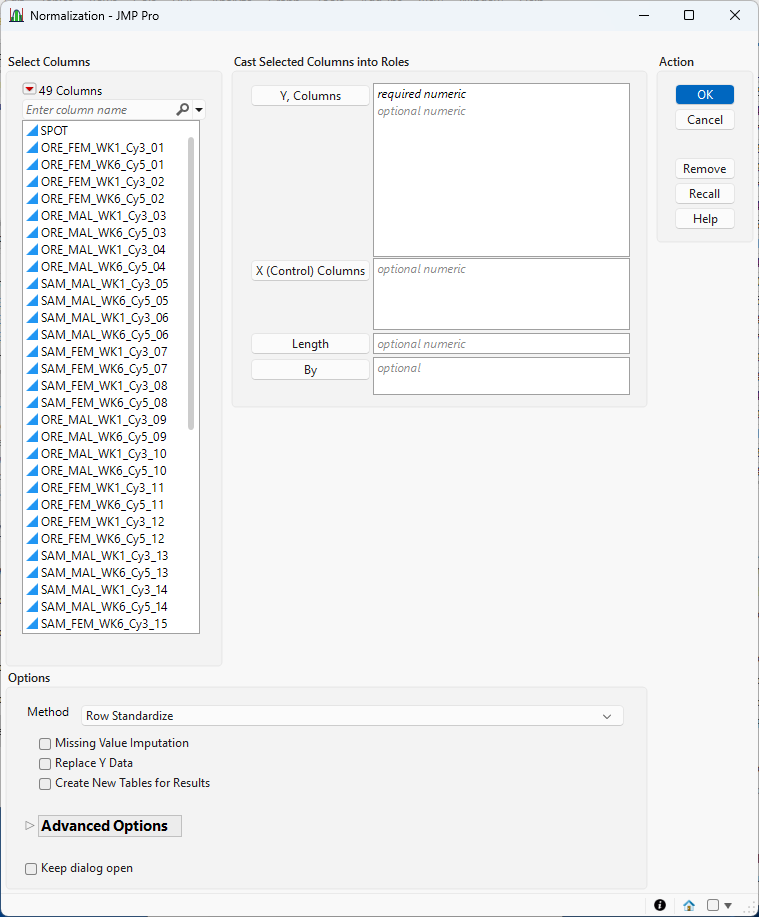Click the By optional role box

click(x=501, y=376)
